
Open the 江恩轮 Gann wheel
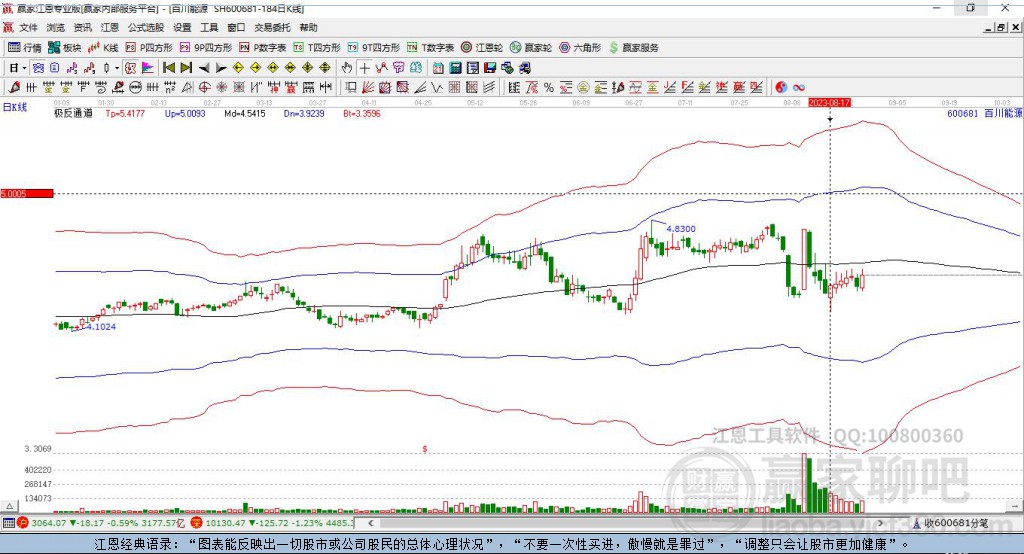coord(482,48)
